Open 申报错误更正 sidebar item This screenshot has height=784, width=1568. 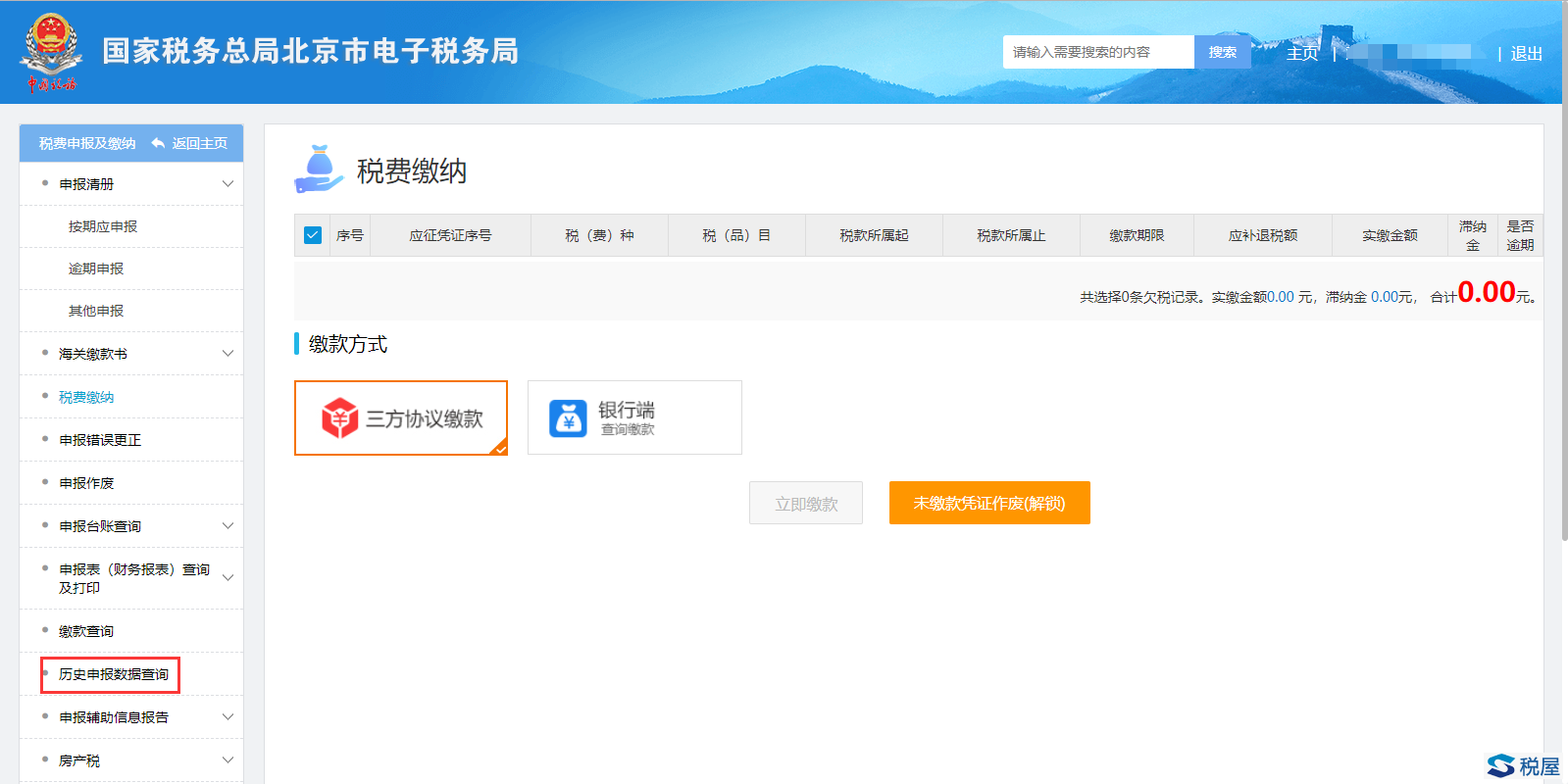(x=100, y=440)
